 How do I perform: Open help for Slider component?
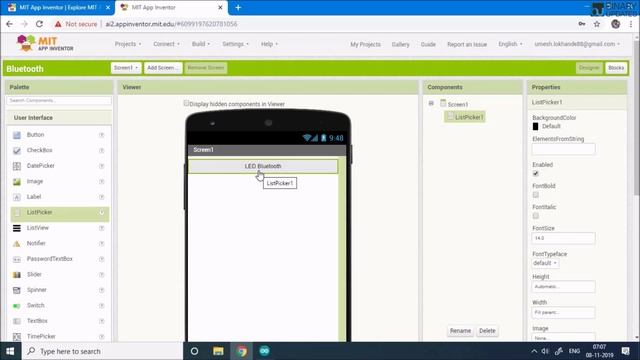click(x=102, y=274)
